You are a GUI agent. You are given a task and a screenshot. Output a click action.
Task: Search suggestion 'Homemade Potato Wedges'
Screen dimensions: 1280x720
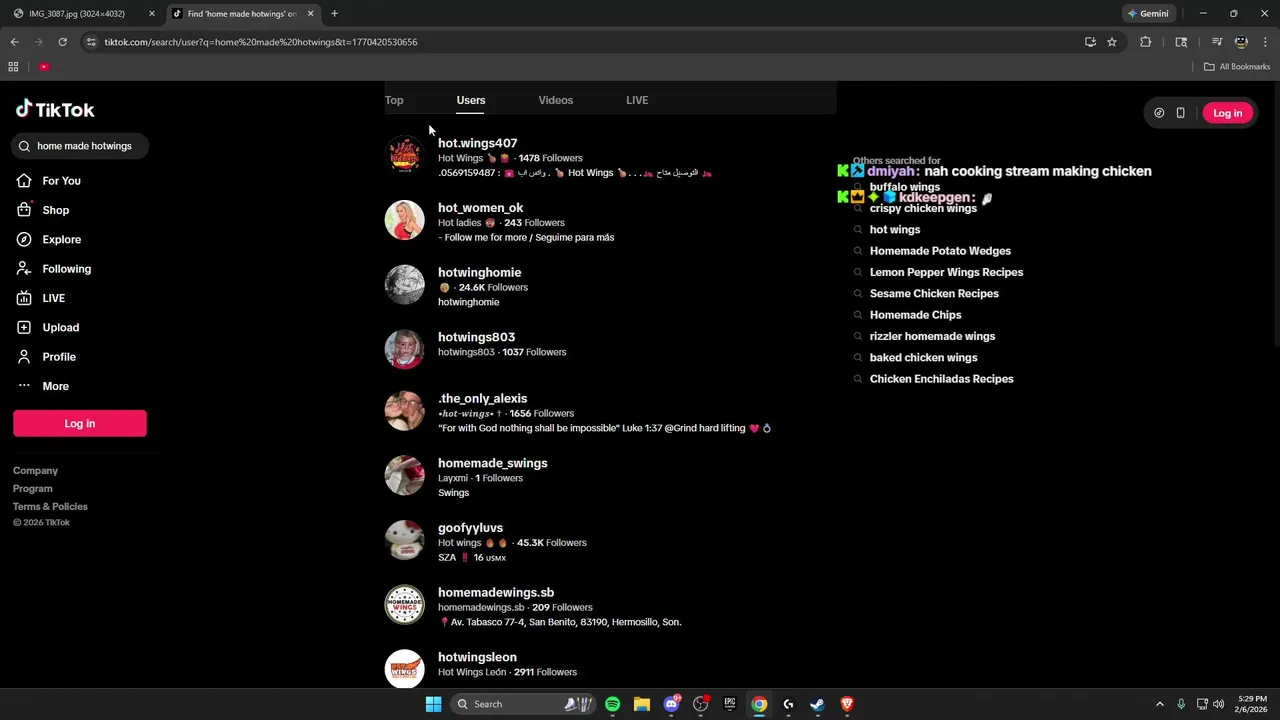[940, 251]
